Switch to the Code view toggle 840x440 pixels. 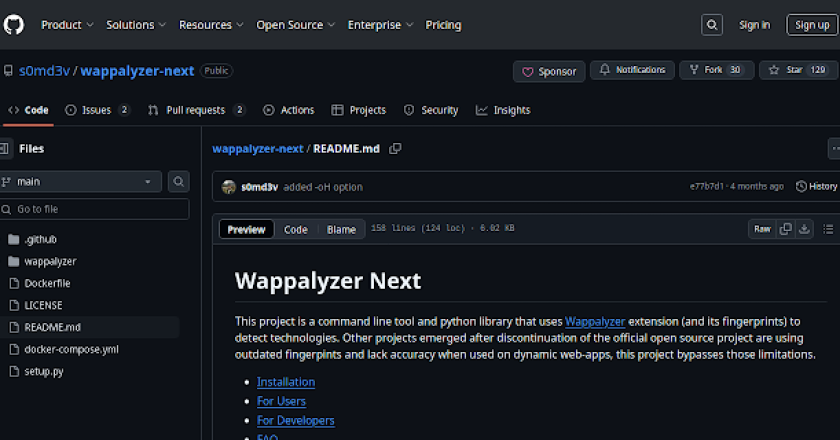[295, 230]
